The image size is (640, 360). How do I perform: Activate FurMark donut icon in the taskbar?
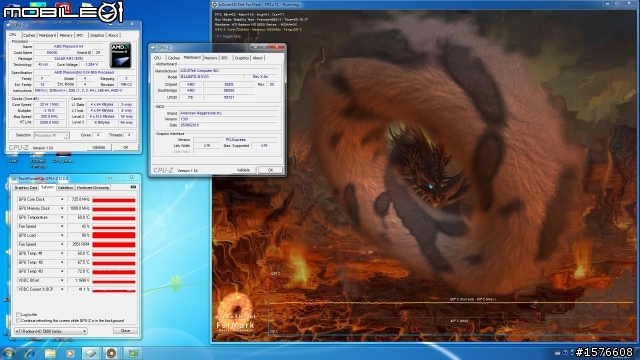click(x=111, y=353)
